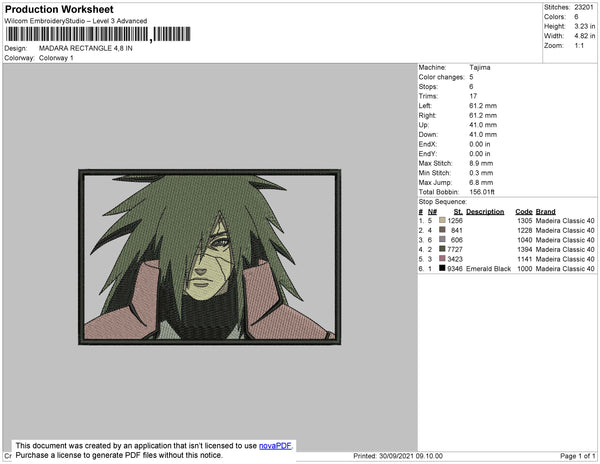
Task: Click the 'Emerald Black' description
Action: click(x=488, y=269)
